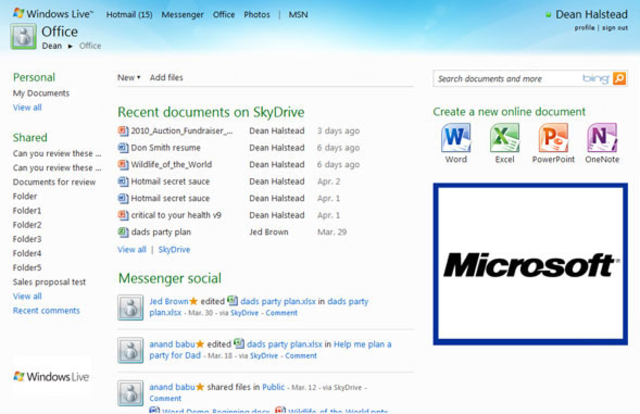Click Jed Brown's avatar in Messenger social

point(131,307)
